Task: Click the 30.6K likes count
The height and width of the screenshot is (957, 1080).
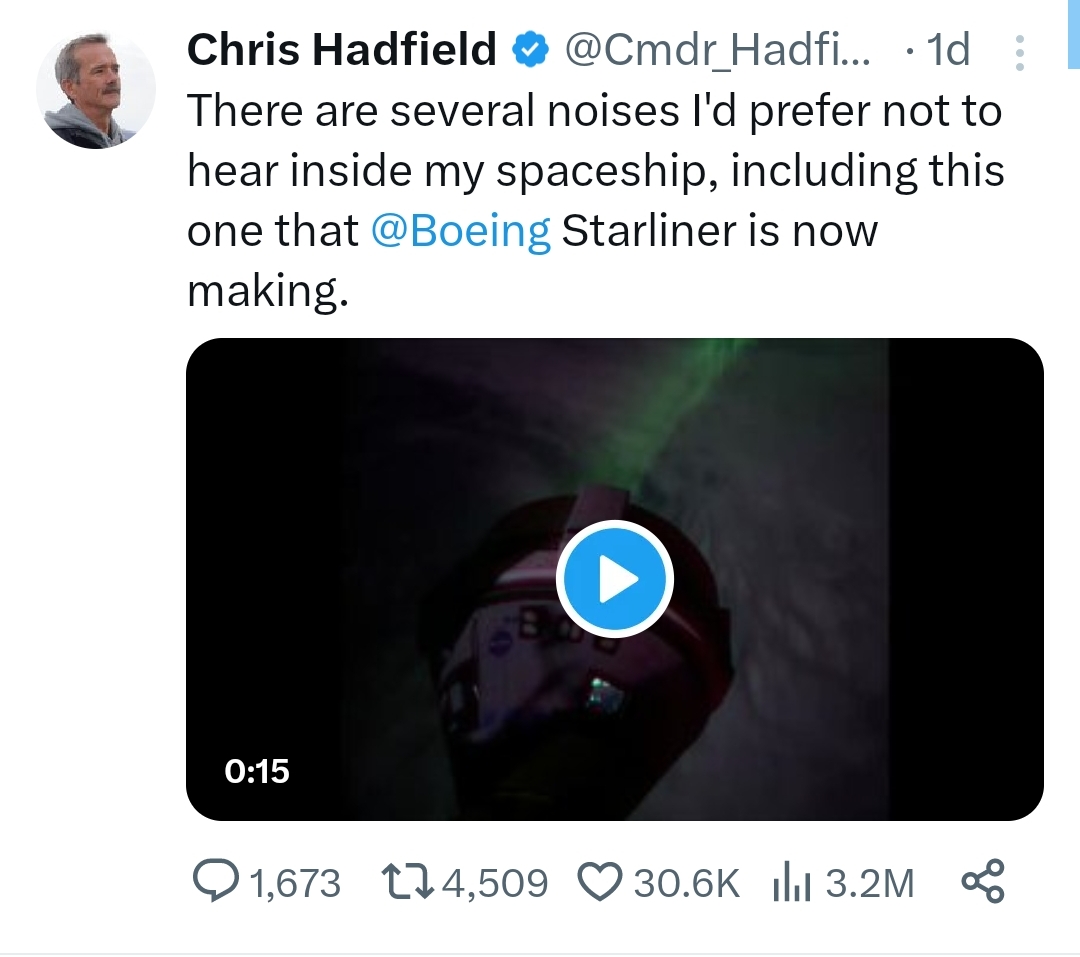Action: click(685, 883)
